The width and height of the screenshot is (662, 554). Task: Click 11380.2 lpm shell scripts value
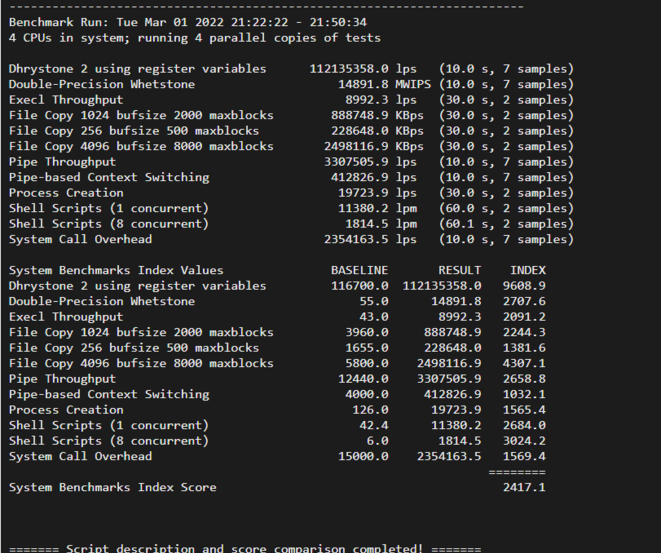pos(377,209)
